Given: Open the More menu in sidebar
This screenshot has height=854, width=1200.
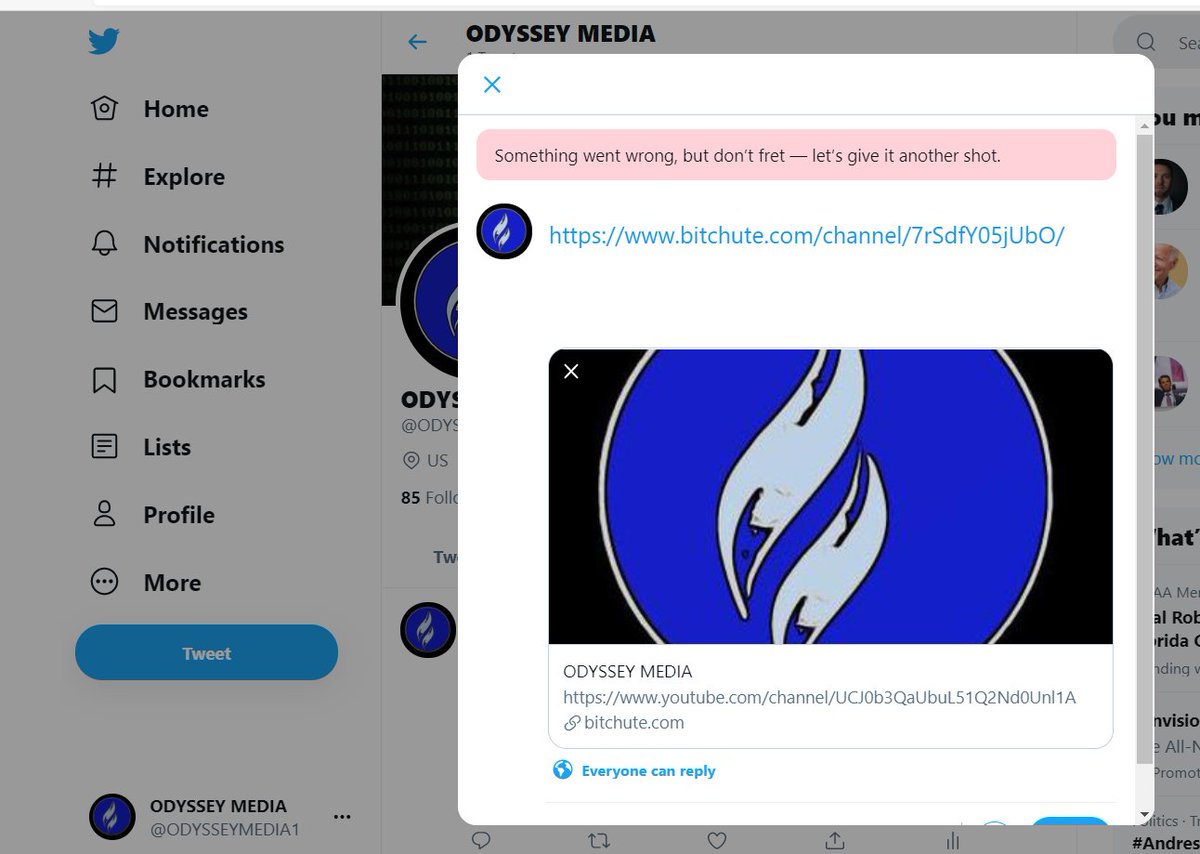Looking at the screenshot, I should 145,583.
